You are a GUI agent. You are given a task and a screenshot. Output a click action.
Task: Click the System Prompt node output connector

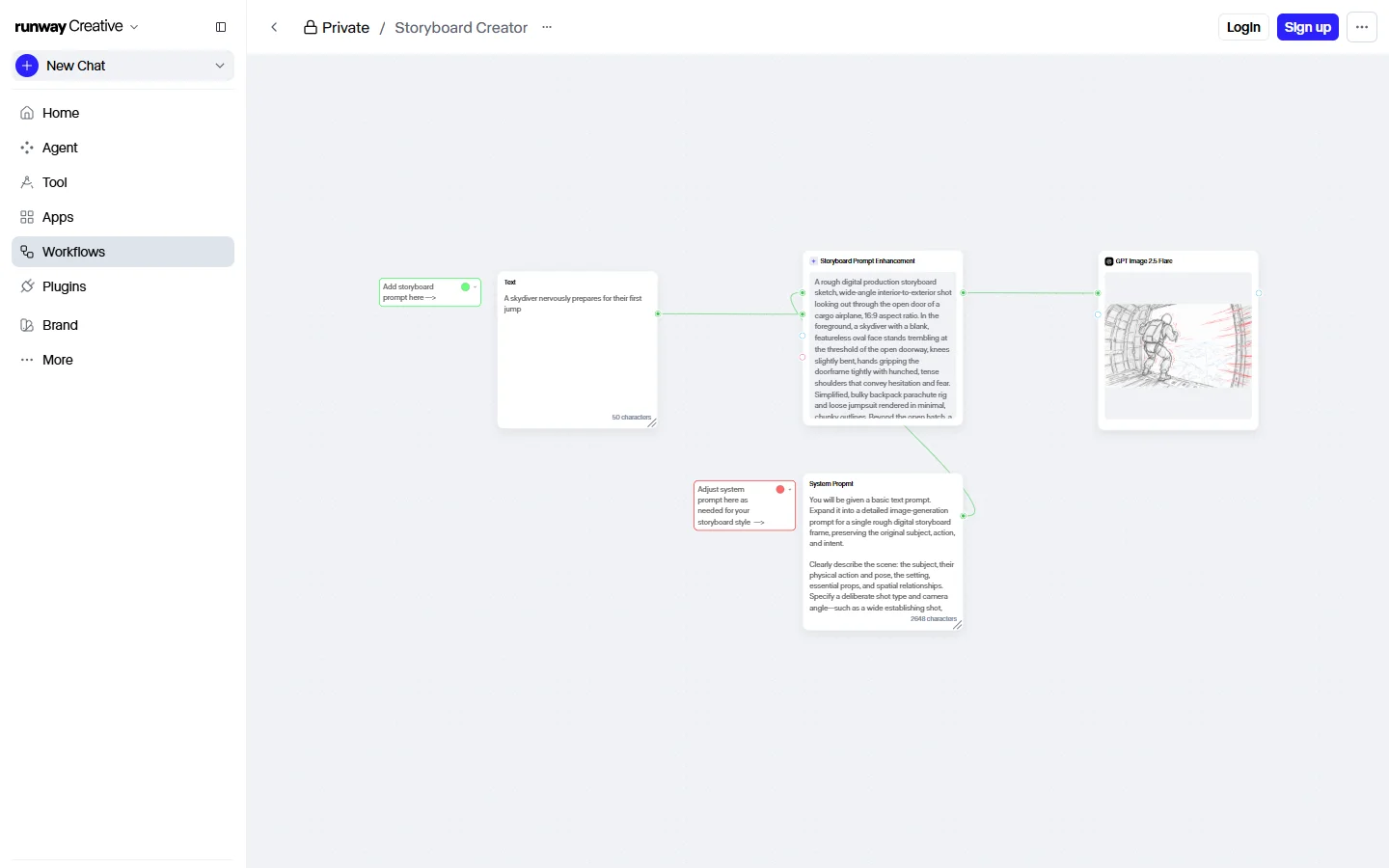pos(963,516)
